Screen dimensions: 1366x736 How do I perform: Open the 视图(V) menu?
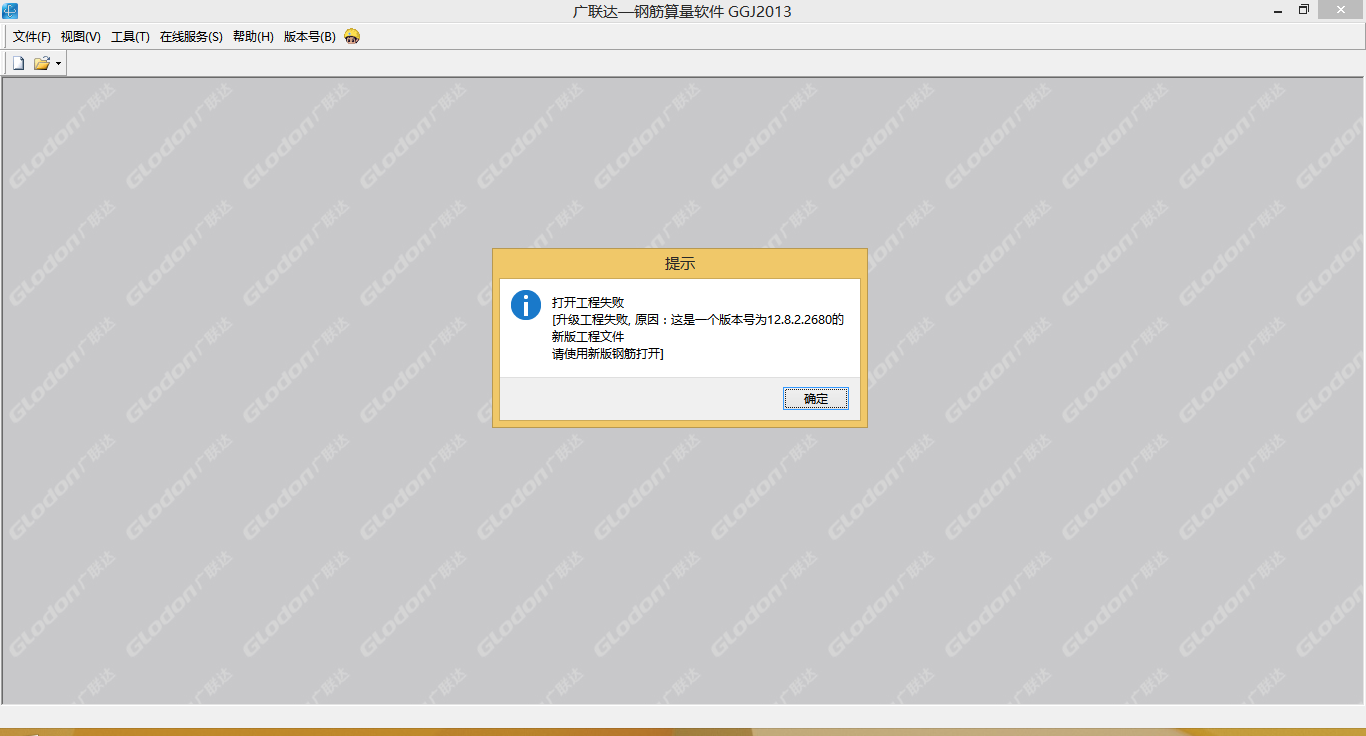pos(81,37)
